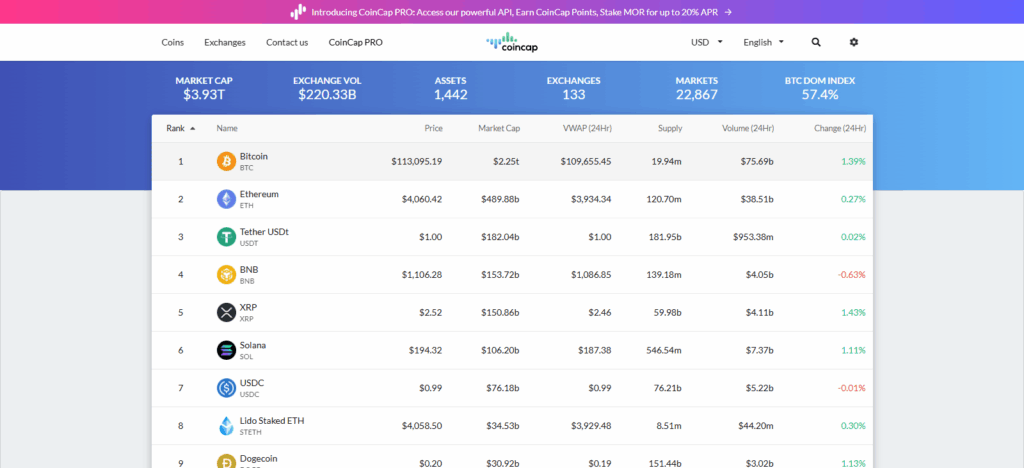Open the Contact us link
1024x468 pixels.
287,43
